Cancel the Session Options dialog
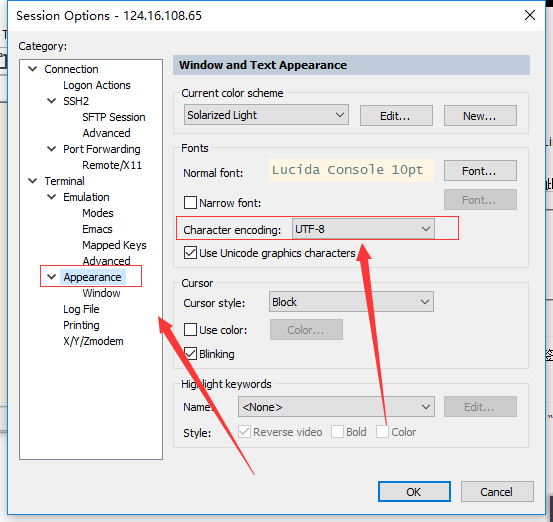 tap(497, 491)
